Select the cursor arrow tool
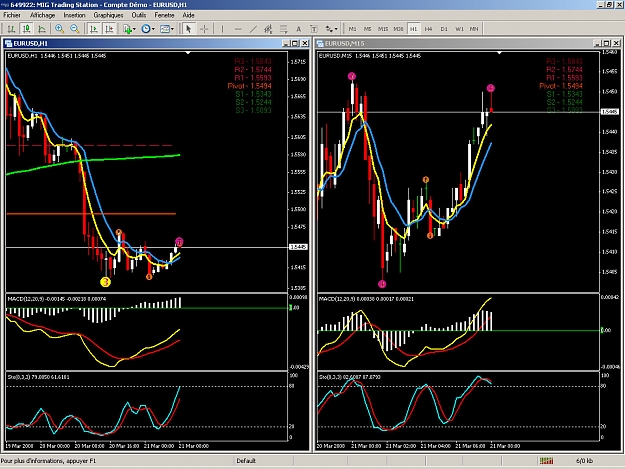Viewport: 625px width, 469px height. [x=189, y=29]
